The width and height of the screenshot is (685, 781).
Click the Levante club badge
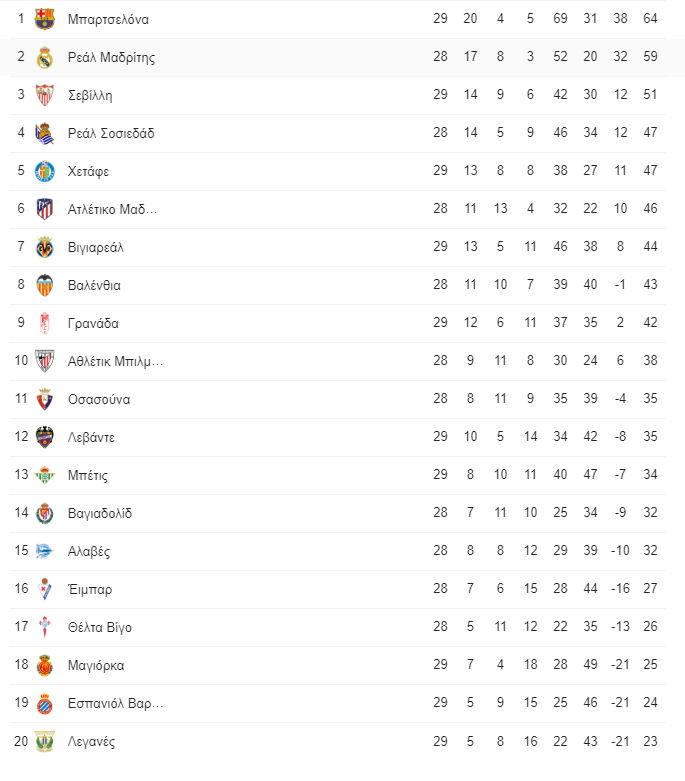point(44,437)
